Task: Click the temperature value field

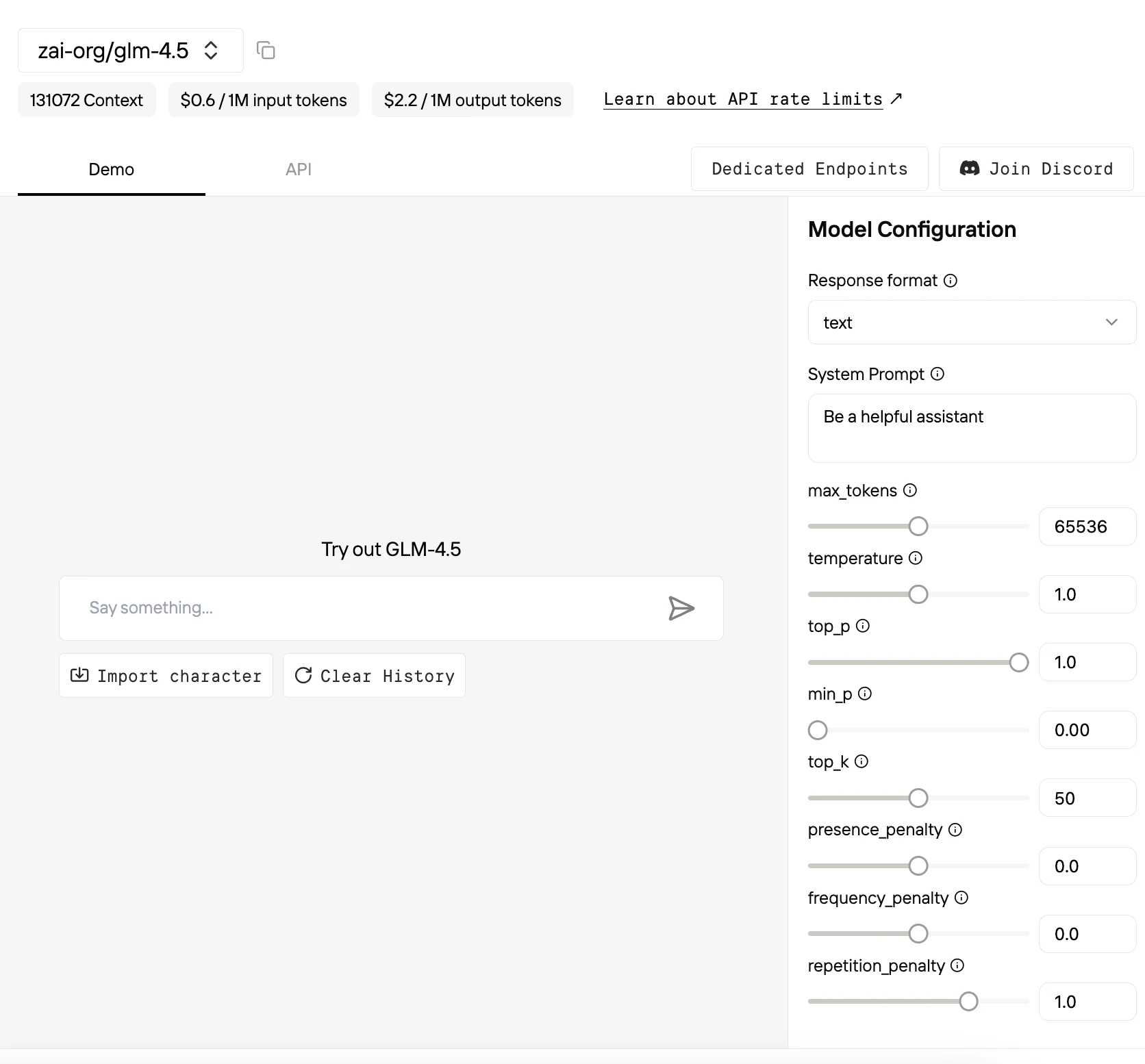Action: coord(1087,594)
